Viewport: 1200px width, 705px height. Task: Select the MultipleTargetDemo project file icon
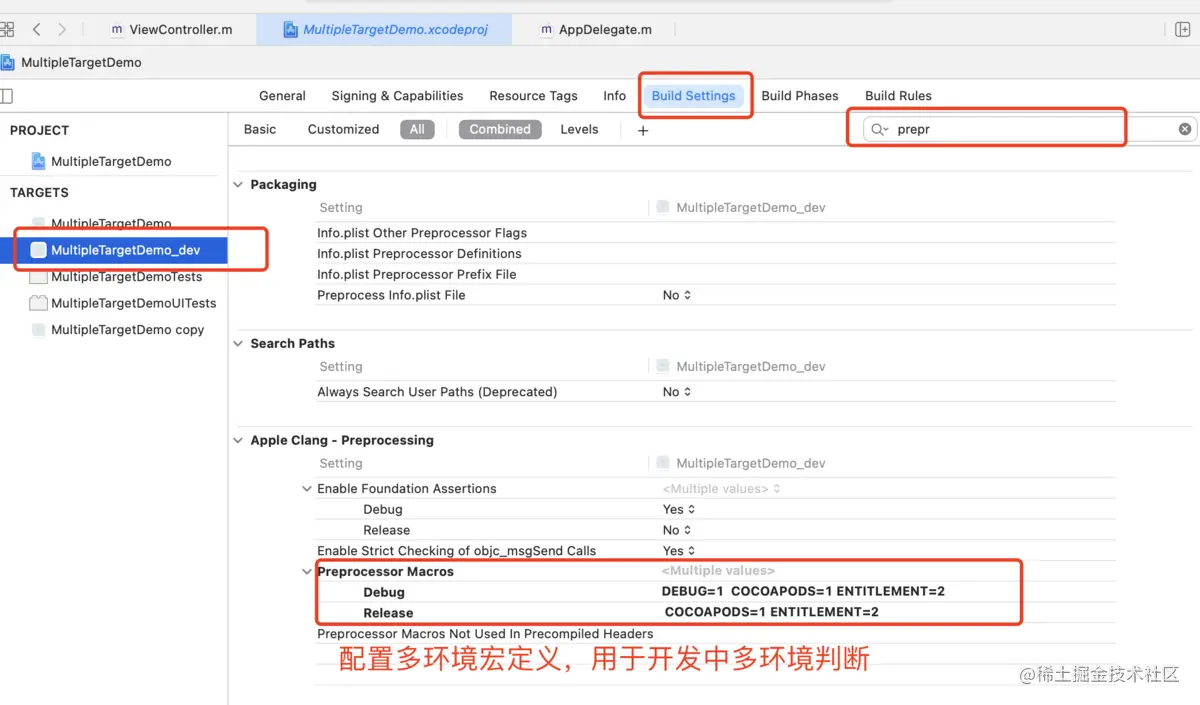tap(39, 161)
